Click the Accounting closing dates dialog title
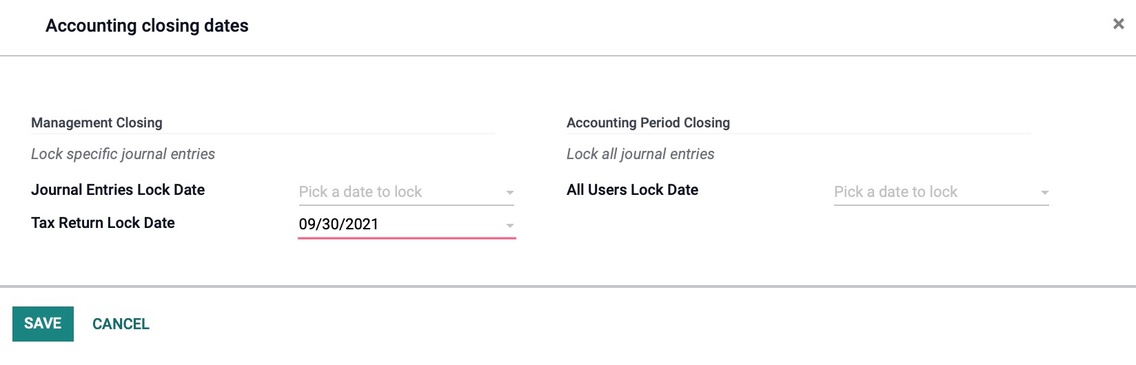 [147, 26]
